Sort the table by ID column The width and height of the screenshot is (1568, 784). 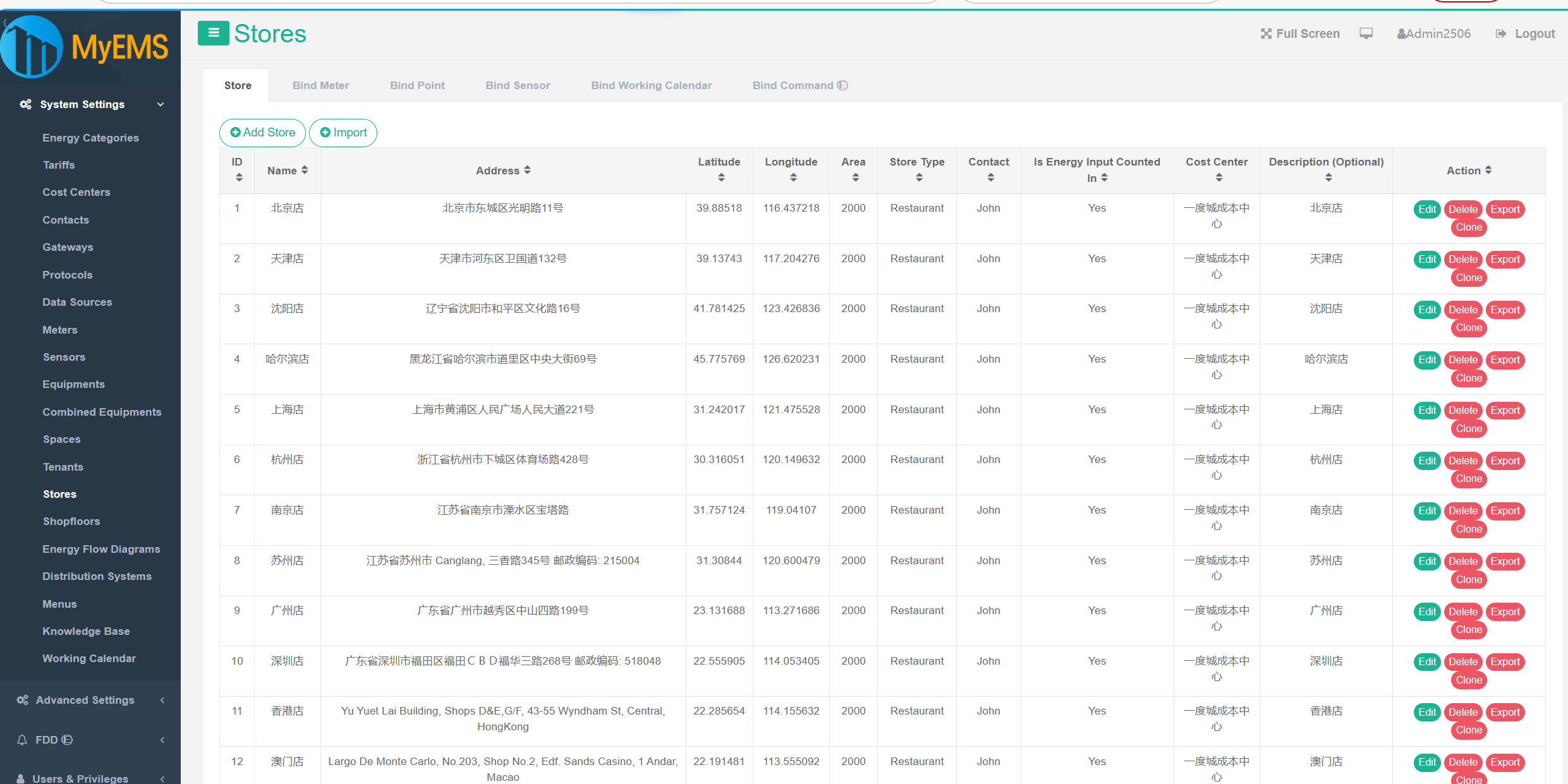(238, 178)
